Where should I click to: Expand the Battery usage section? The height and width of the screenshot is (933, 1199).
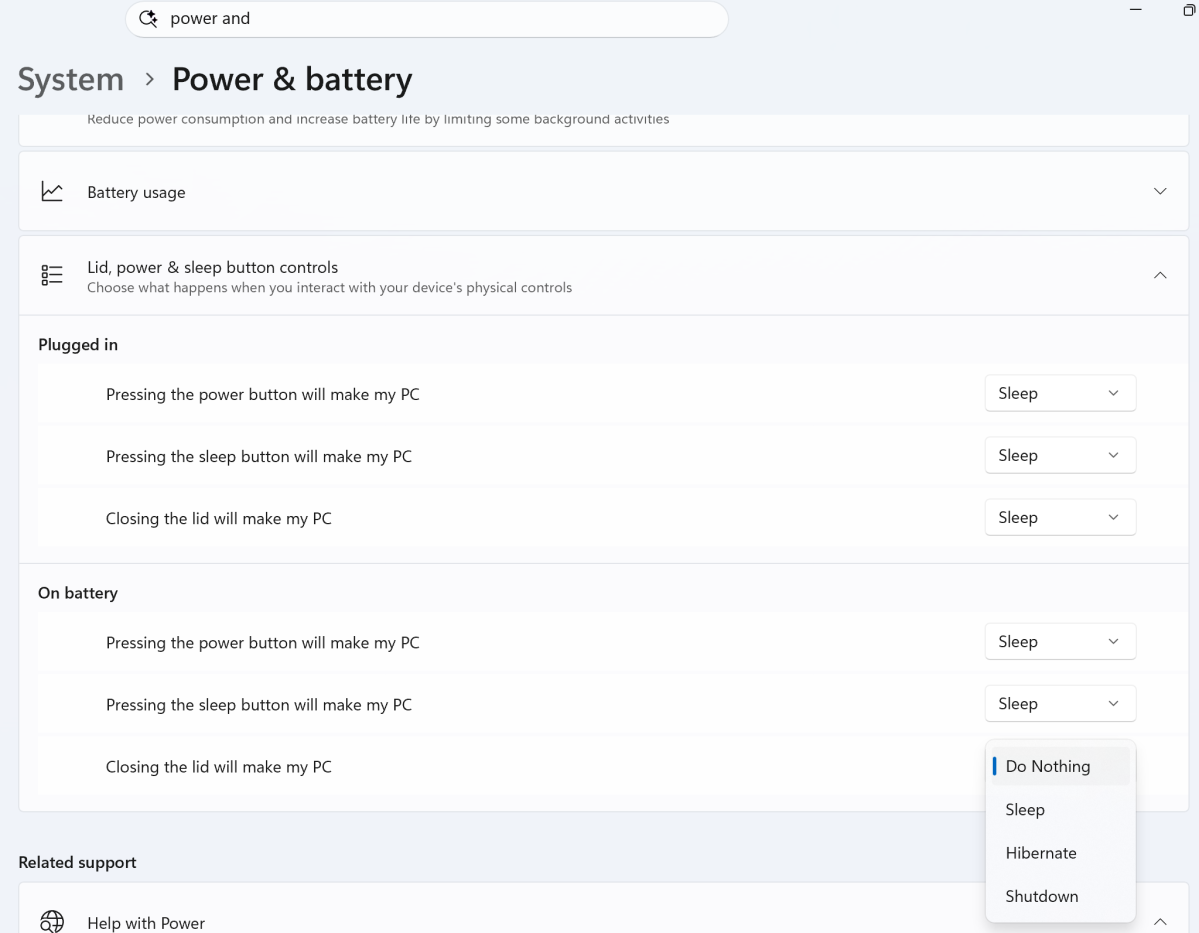[1160, 191]
